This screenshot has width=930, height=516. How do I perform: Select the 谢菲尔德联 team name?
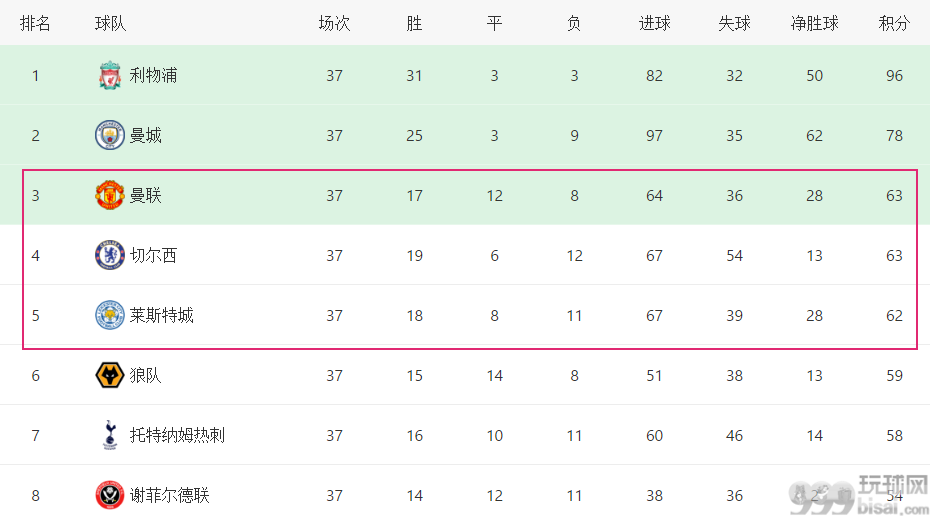pos(170,495)
